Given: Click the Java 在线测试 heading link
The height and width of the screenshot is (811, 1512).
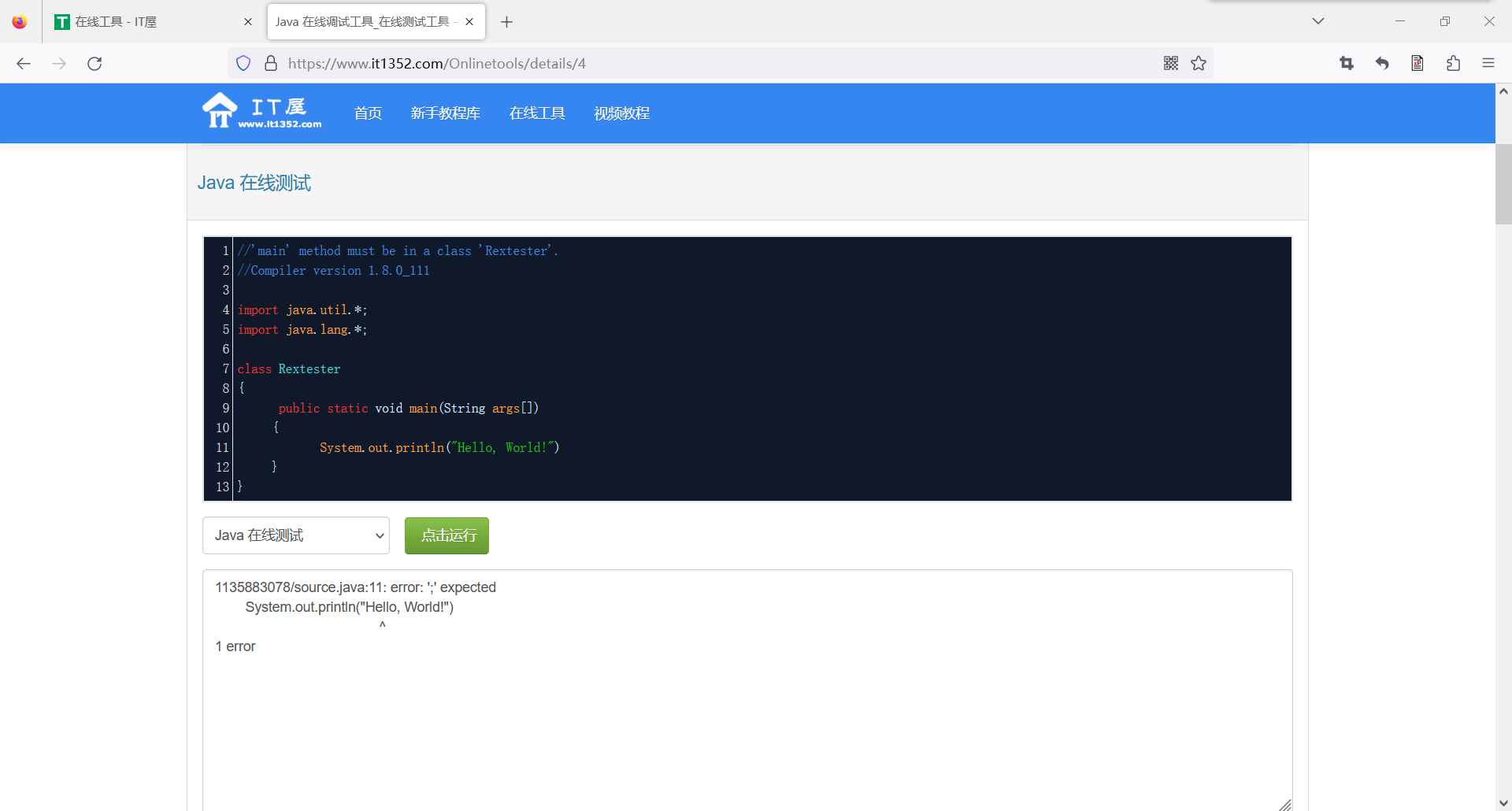Looking at the screenshot, I should click(x=254, y=183).
